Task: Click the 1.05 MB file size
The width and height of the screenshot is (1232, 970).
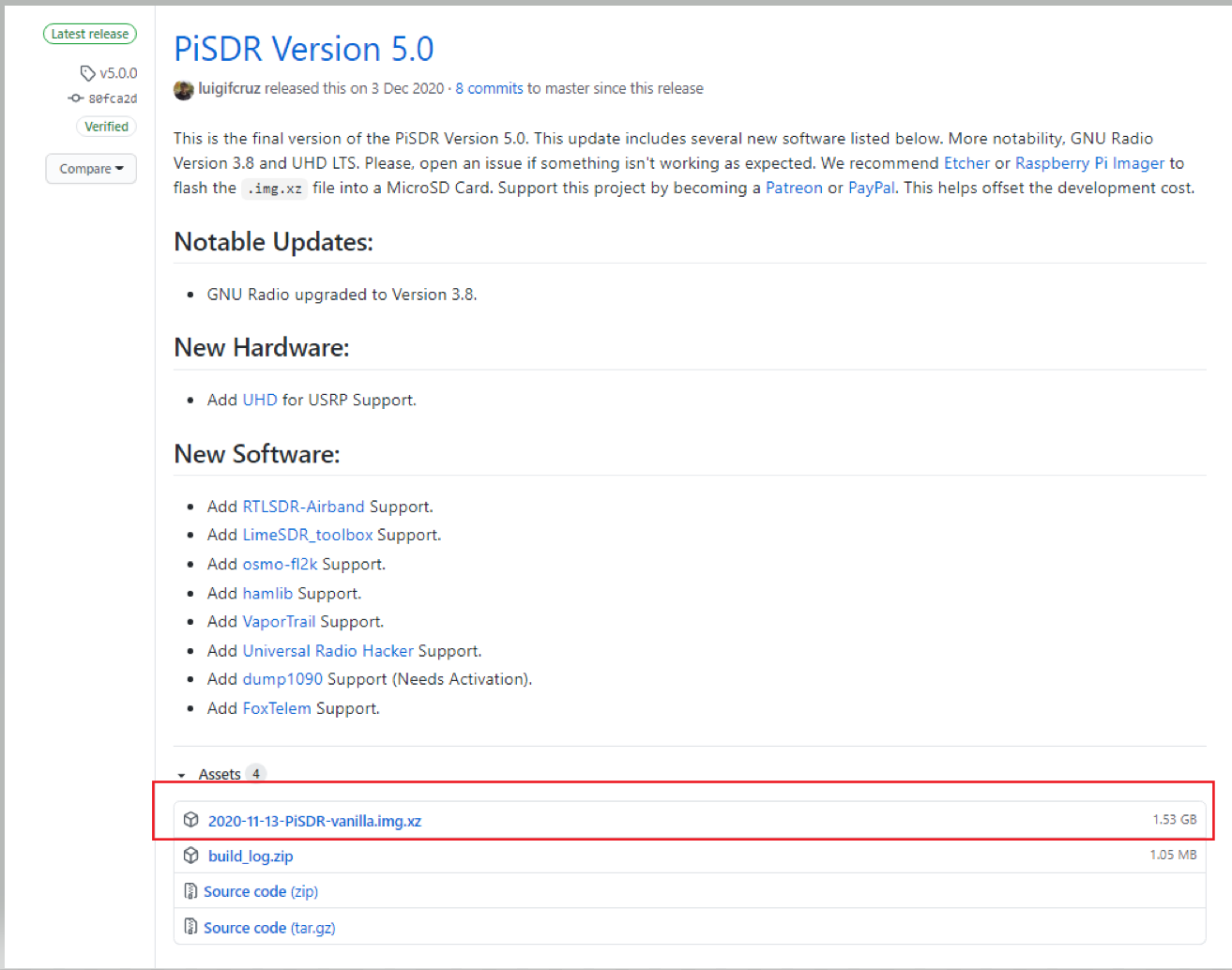Action: click(x=1173, y=855)
